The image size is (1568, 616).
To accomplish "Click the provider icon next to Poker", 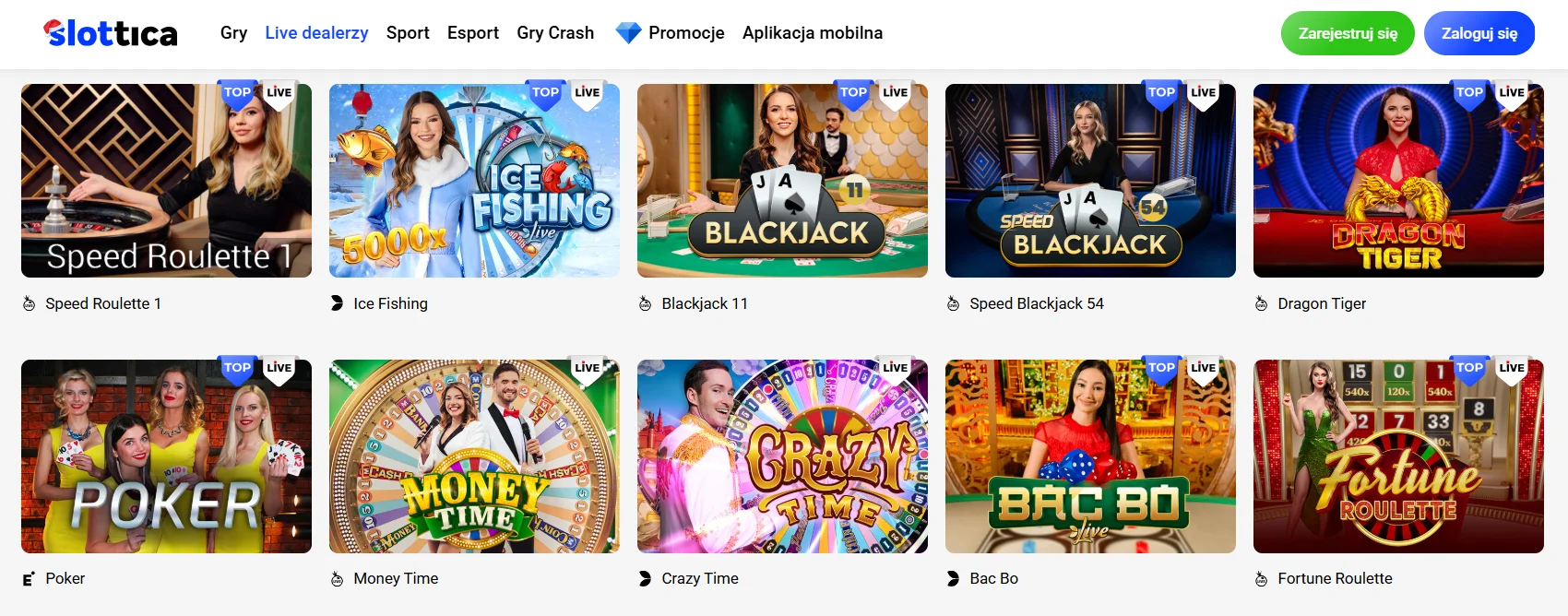I will point(29,578).
